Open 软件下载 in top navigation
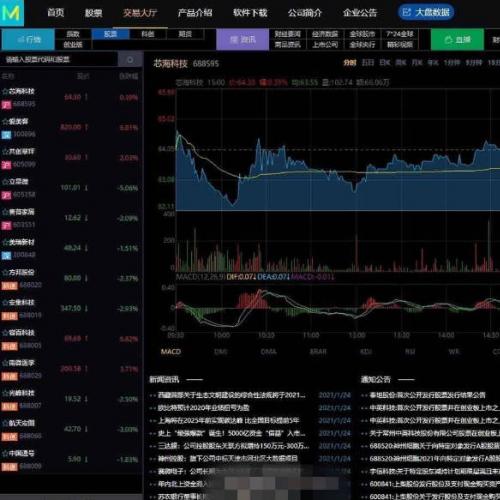 click(250, 13)
